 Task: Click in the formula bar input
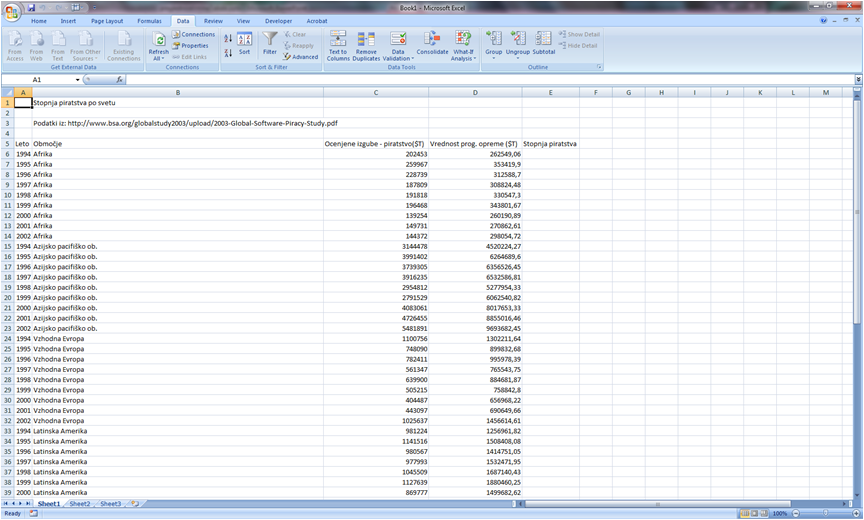[x=489, y=80]
